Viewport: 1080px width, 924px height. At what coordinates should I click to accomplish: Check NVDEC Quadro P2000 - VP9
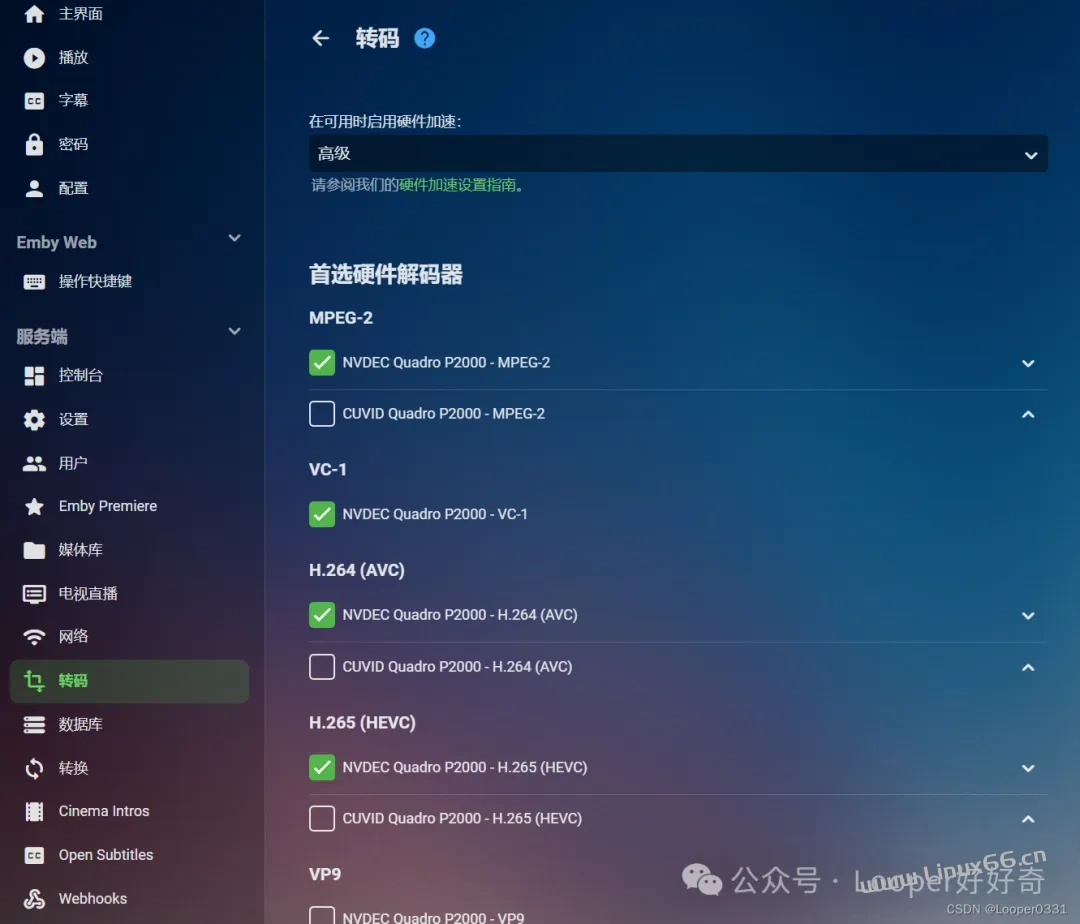322,916
